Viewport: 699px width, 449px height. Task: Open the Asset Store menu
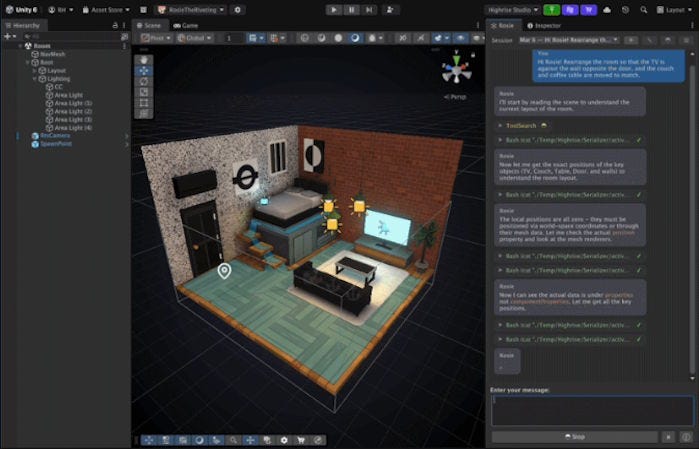click(106, 10)
